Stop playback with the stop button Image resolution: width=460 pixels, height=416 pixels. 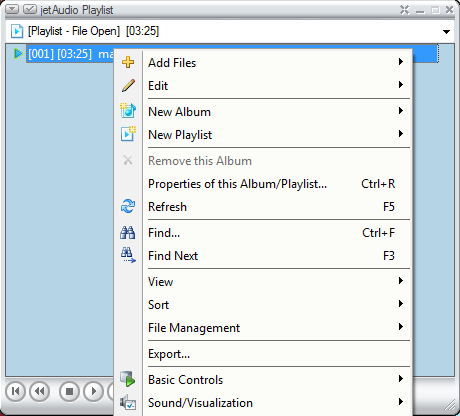tap(69, 391)
